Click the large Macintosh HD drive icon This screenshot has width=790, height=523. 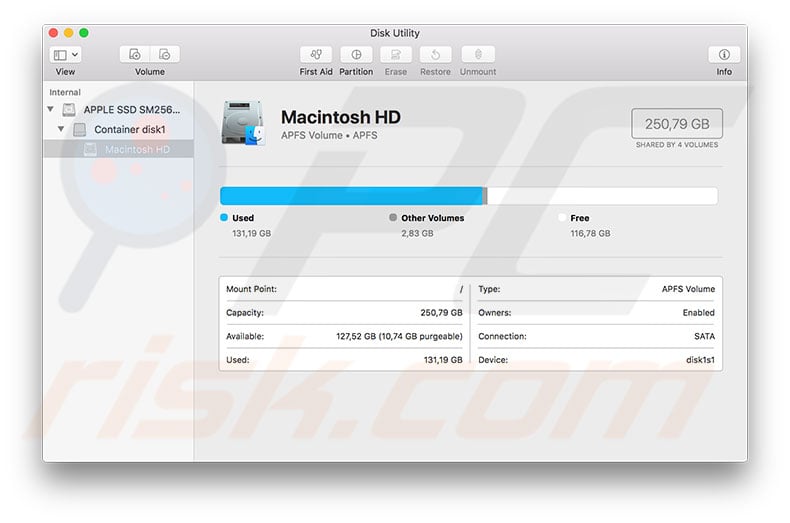pos(243,123)
